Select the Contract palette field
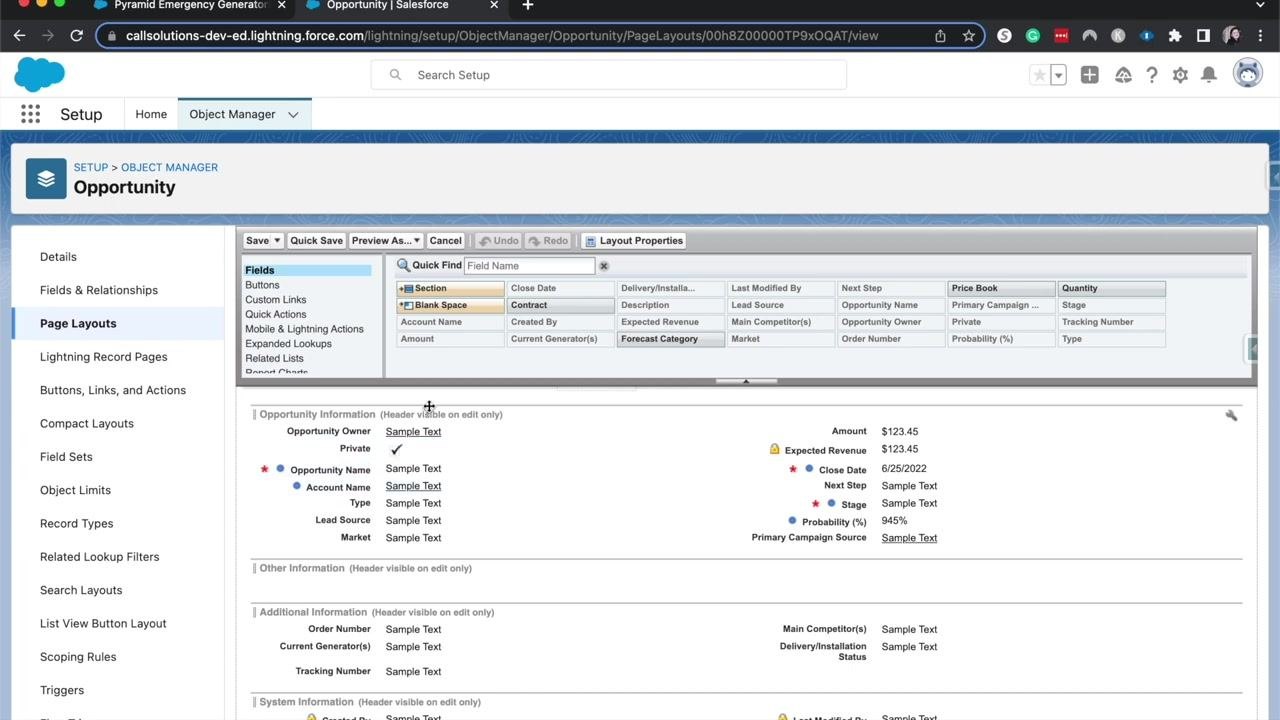 (560, 305)
